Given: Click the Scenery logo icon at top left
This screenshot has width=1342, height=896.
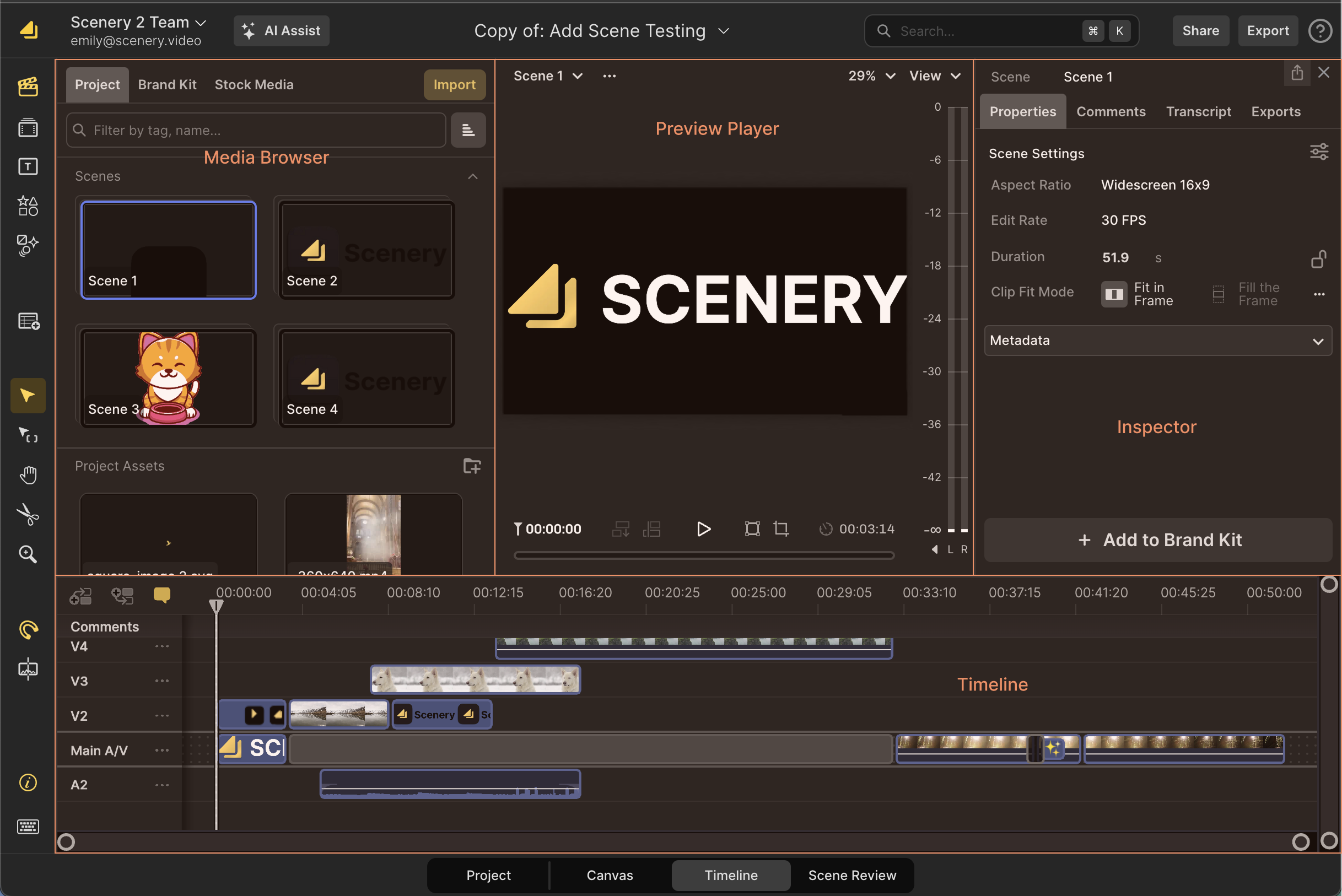Looking at the screenshot, I should pyautogui.click(x=29, y=30).
